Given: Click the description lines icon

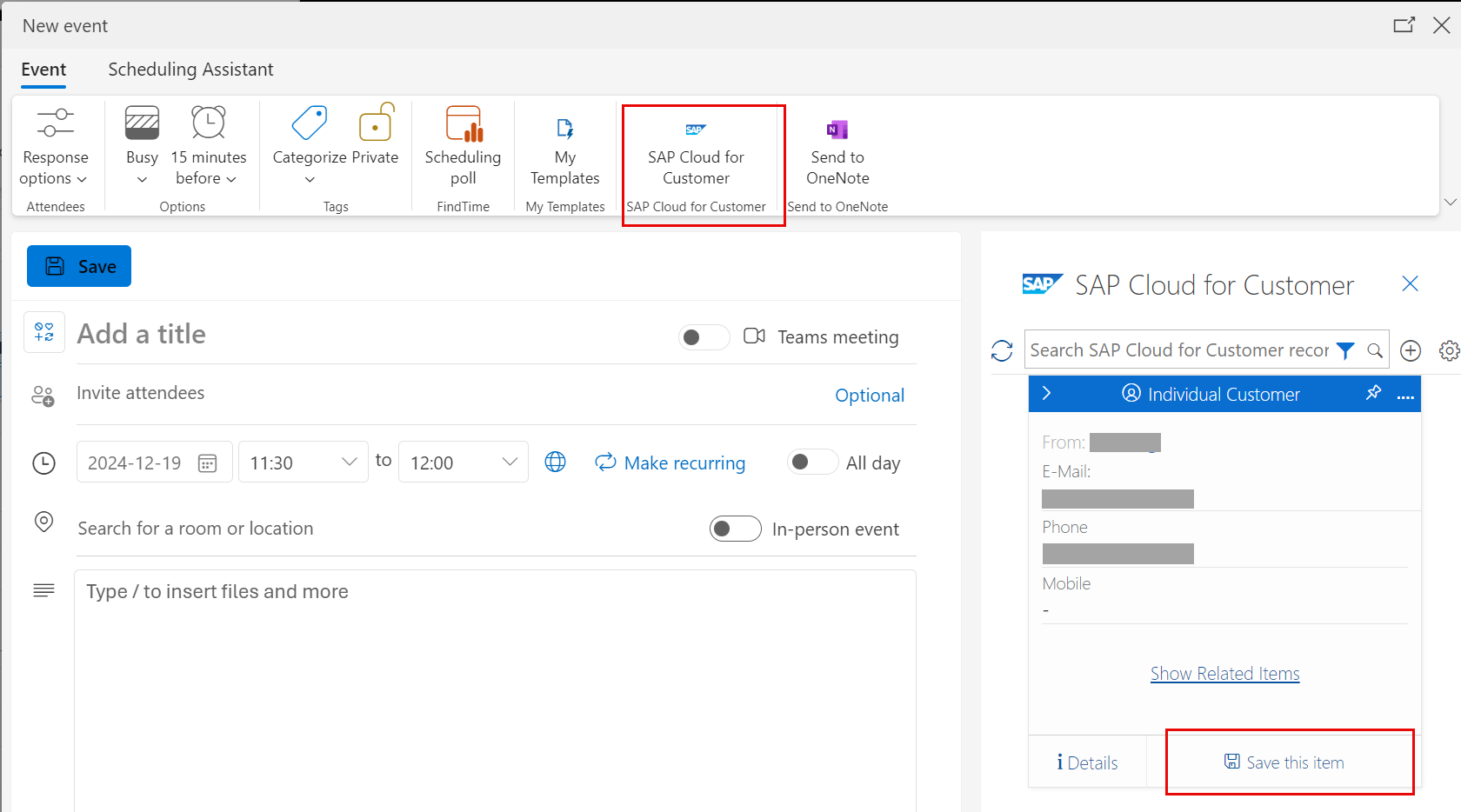Looking at the screenshot, I should pos(43,590).
